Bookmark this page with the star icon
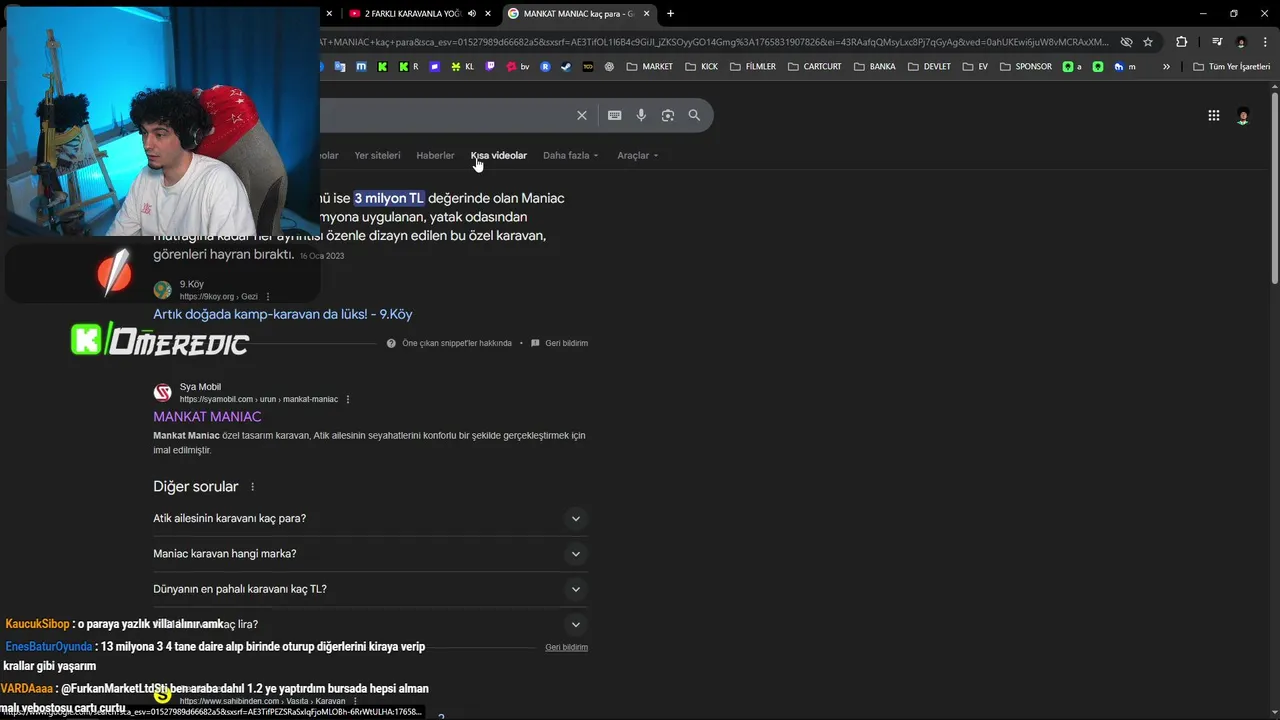1280x720 pixels. click(x=1148, y=42)
